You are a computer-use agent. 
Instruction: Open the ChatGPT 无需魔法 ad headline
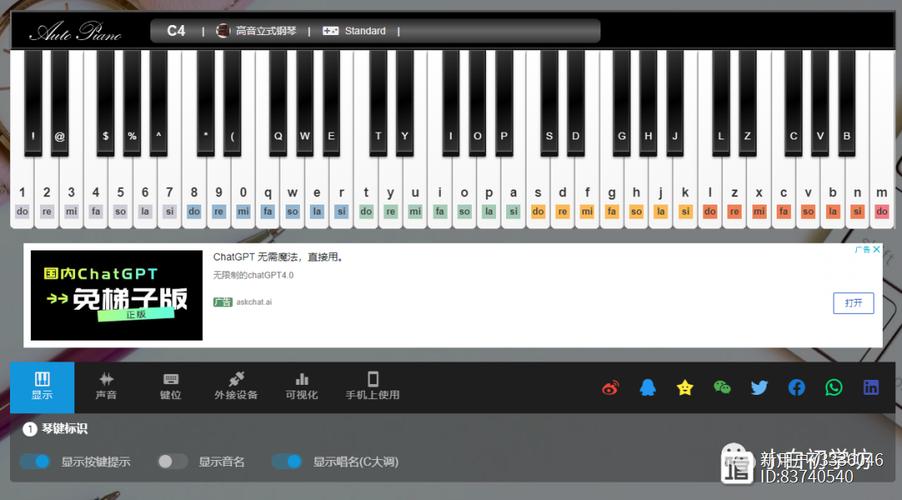(278, 257)
